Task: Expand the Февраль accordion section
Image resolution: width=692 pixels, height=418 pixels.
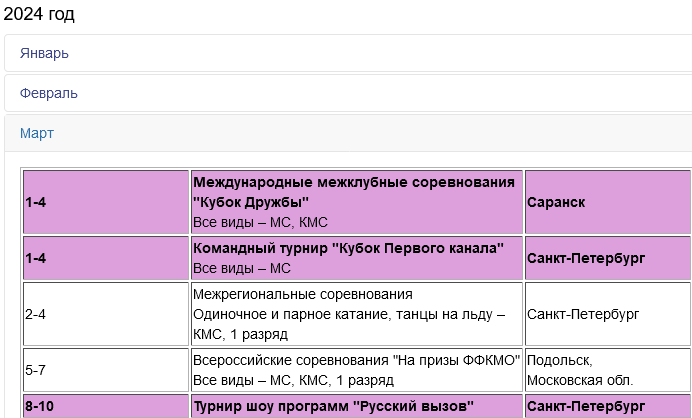Action: coord(48,93)
